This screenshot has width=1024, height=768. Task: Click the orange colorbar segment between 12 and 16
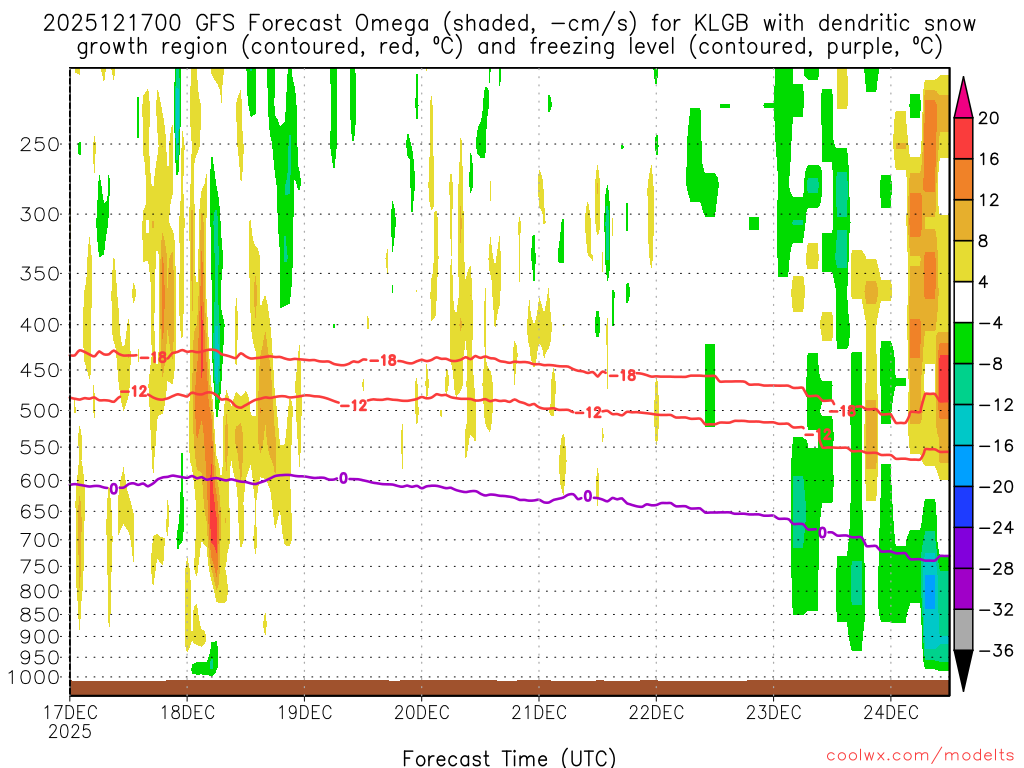(963, 179)
